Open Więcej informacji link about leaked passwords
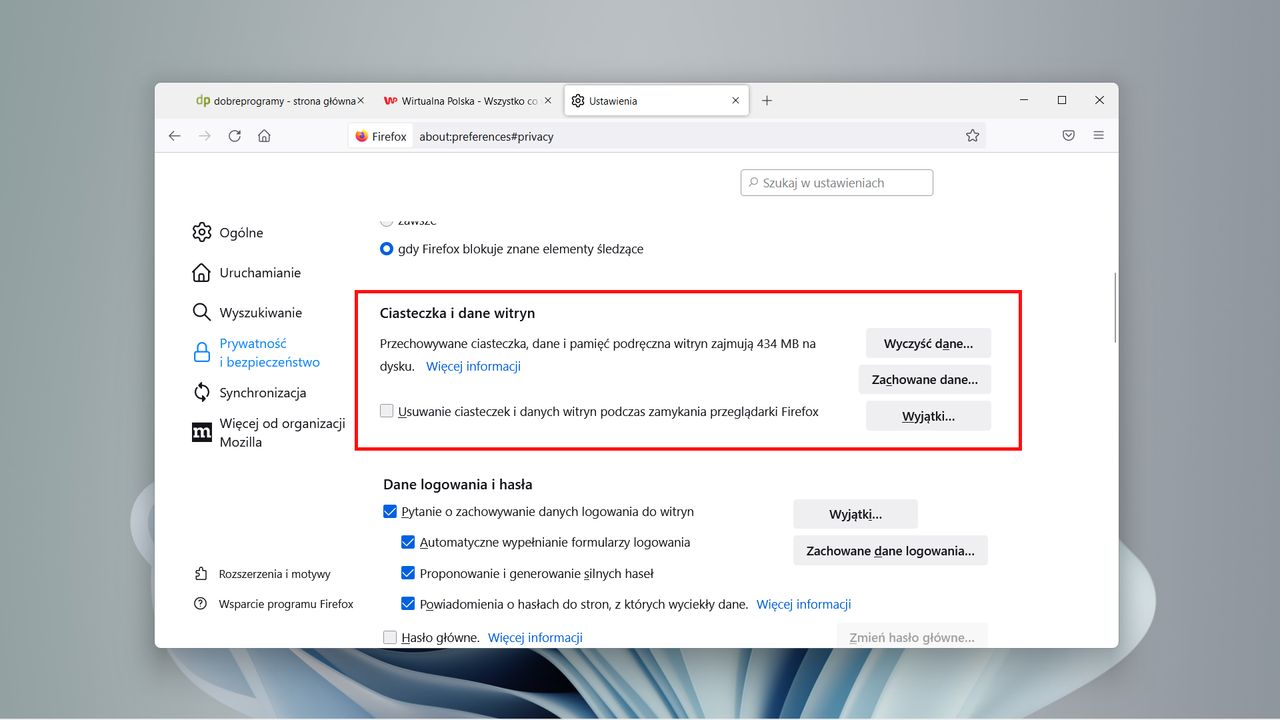 (x=803, y=604)
